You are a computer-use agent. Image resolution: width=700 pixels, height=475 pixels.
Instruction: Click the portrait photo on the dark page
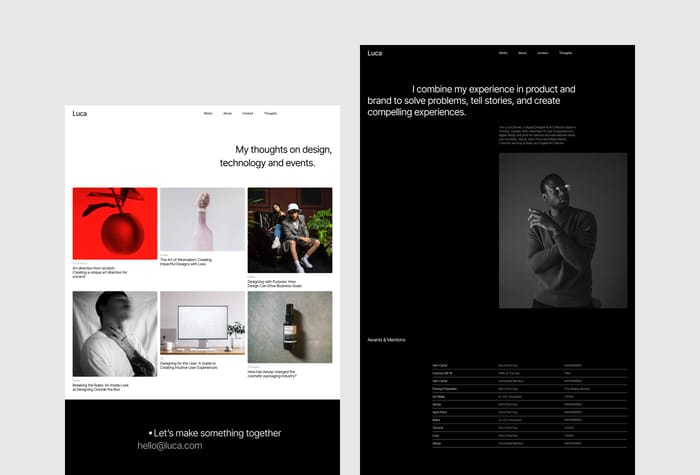[x=562, y=230]
